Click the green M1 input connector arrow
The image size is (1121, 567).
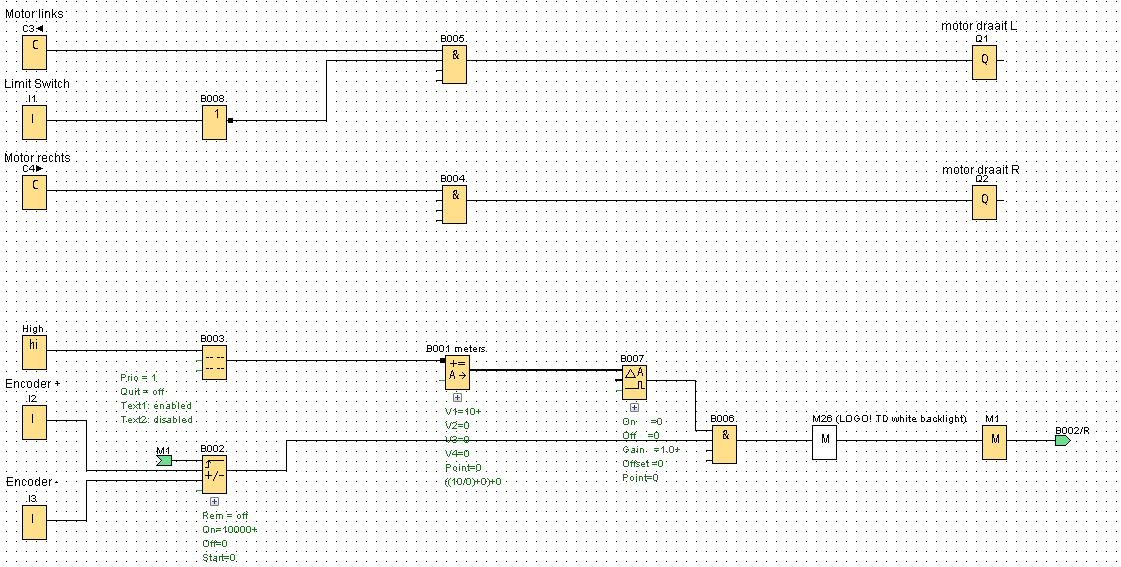point(164,460)
